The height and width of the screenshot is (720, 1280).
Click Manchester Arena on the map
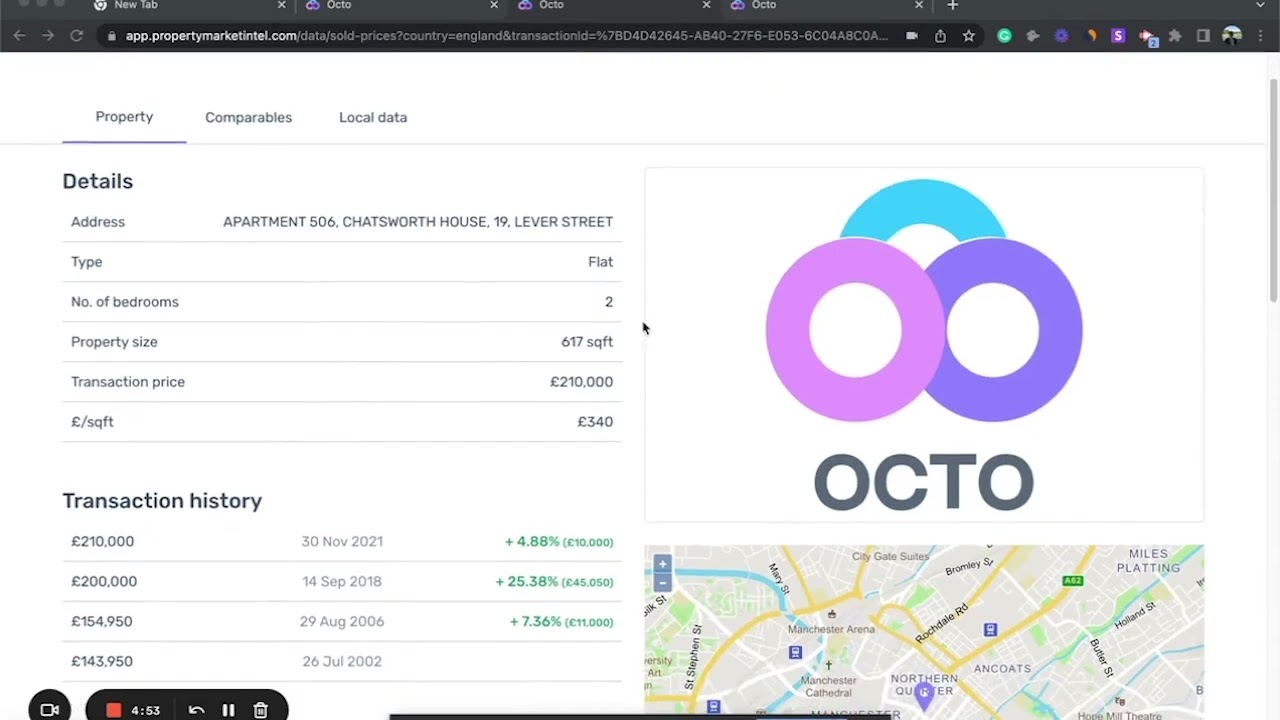pyautogui.click(x=830, y=629)
